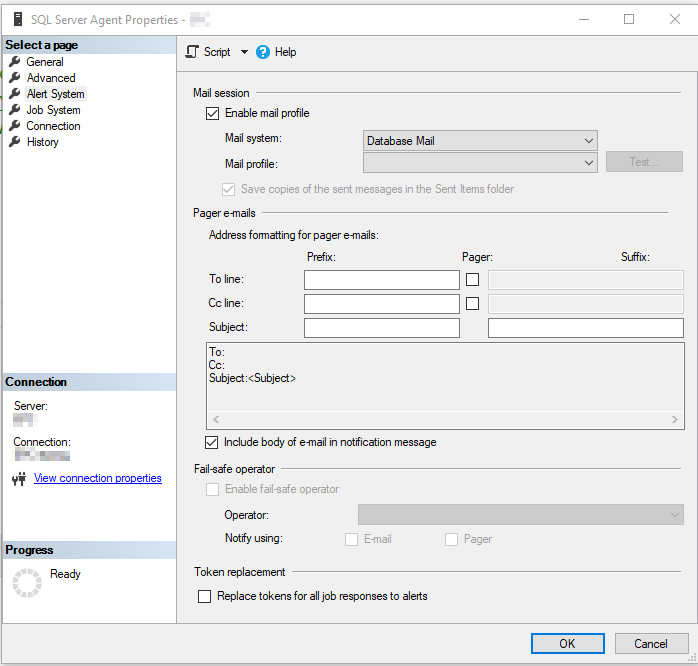Open the History page
698x666 pixels.
(42, 142)
